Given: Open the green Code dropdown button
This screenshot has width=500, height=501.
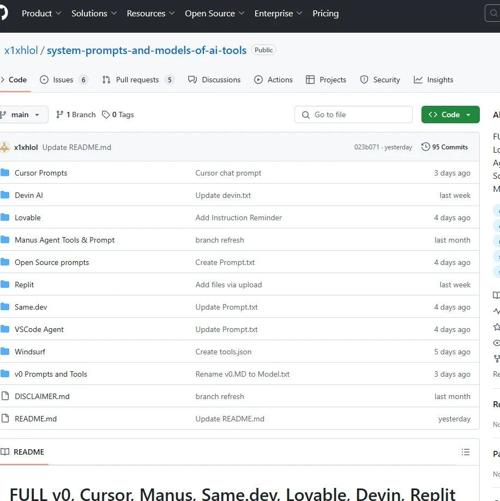Looking at the screenshot, I should 450,115.
